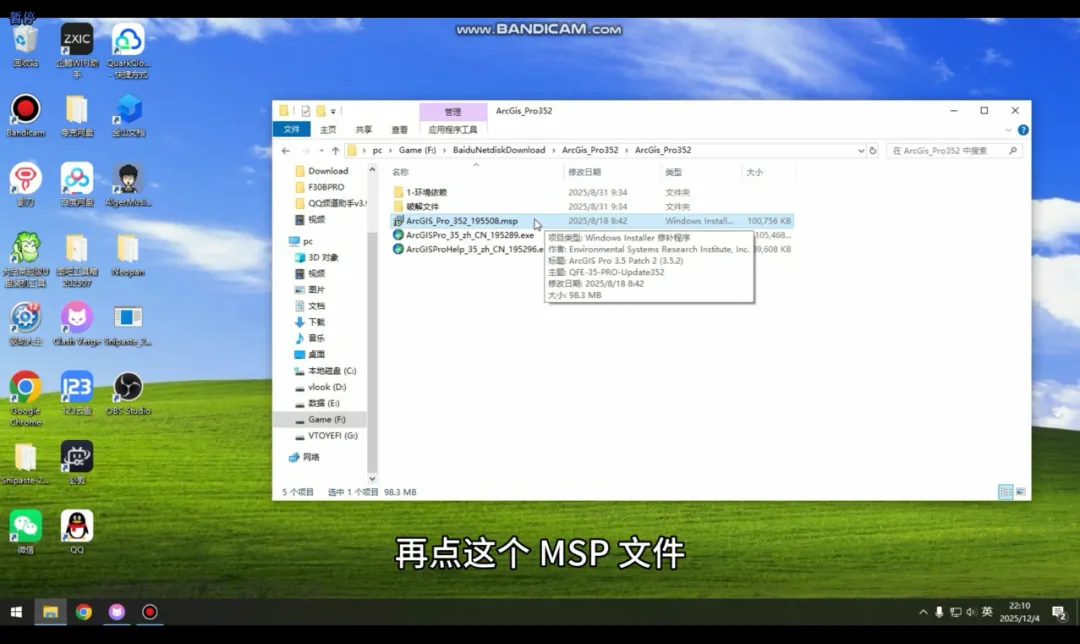
Task: Click Chrome in the taskbar
Action: click(83, 612)
